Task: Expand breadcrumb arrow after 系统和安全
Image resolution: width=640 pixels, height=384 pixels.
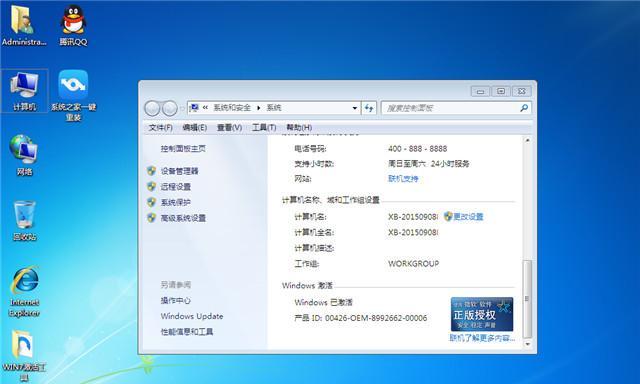Action: point(259,108)
